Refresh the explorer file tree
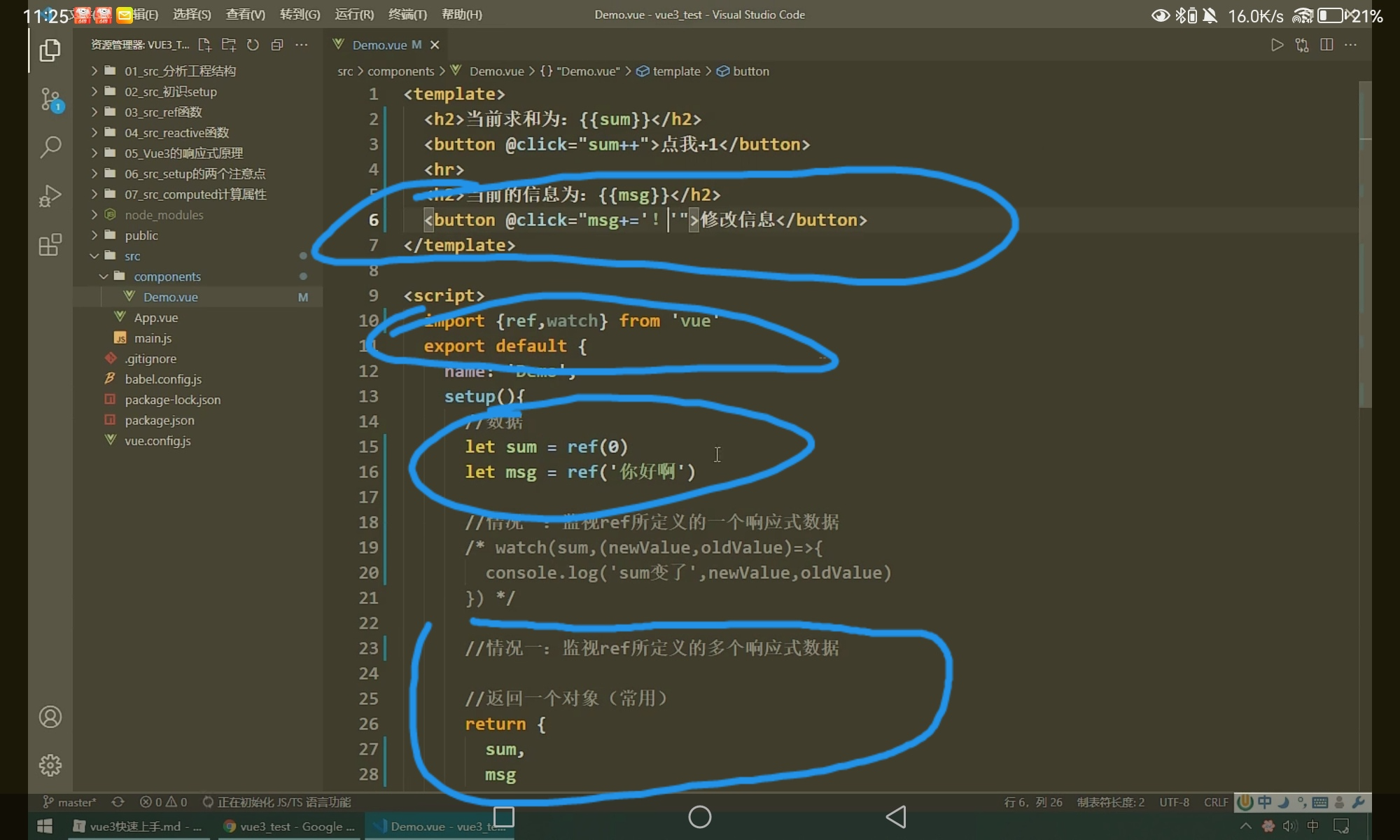Viewport: 1400px width, 840px height. (x=253, y=45)
